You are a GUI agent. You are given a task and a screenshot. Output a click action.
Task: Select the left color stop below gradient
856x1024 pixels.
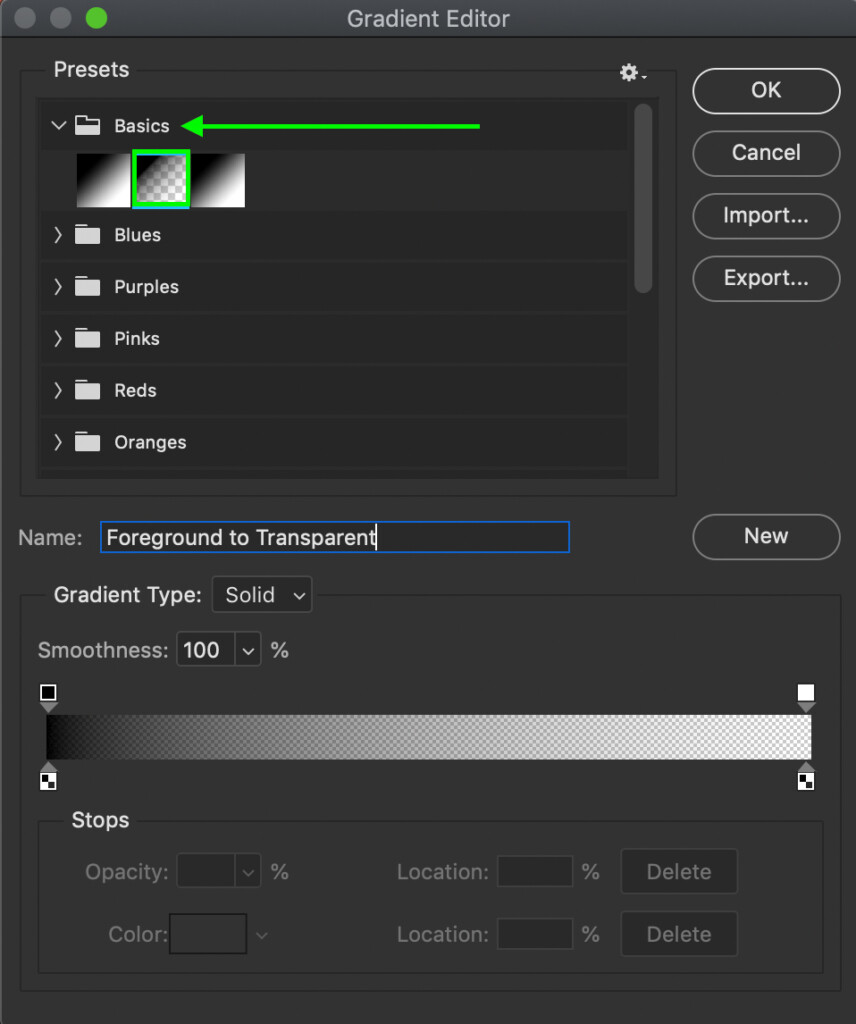(48, 779)
